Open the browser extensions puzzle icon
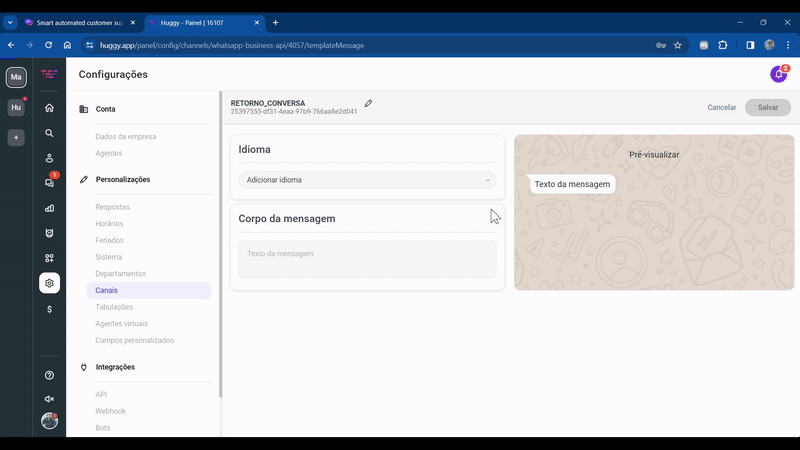The image size is (800, 450). pos(723,45)
